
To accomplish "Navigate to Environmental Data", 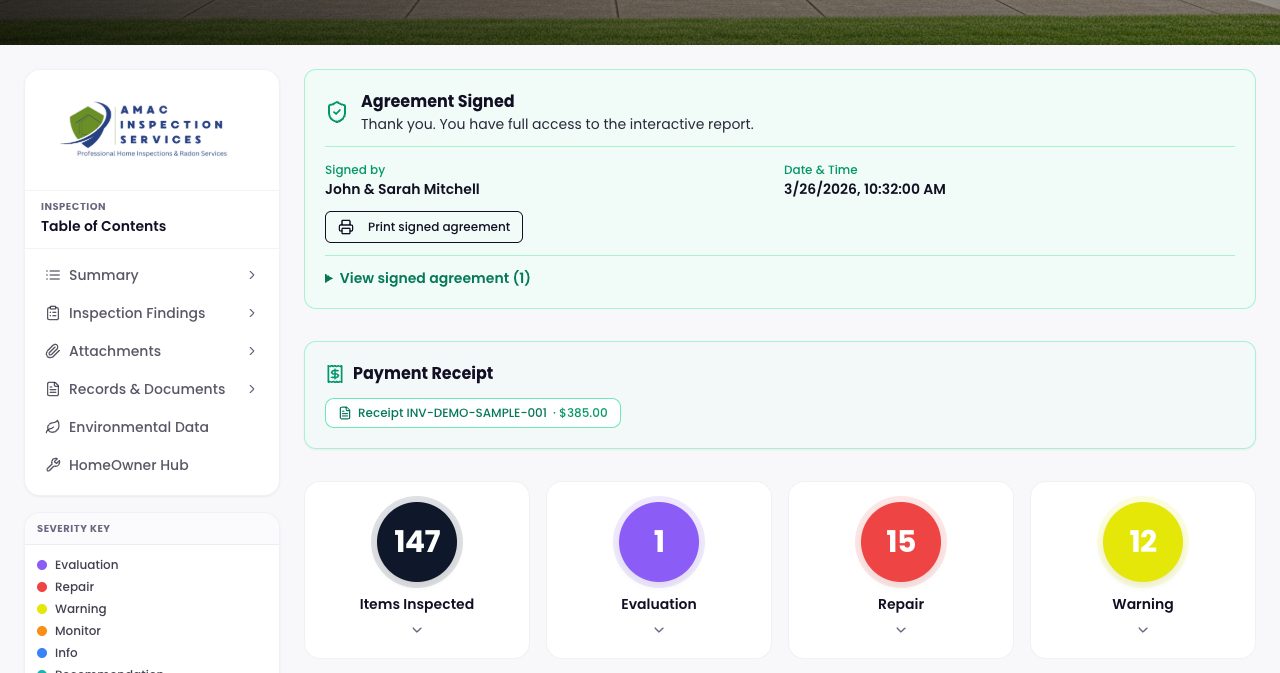I will click(x=152, y=427).
